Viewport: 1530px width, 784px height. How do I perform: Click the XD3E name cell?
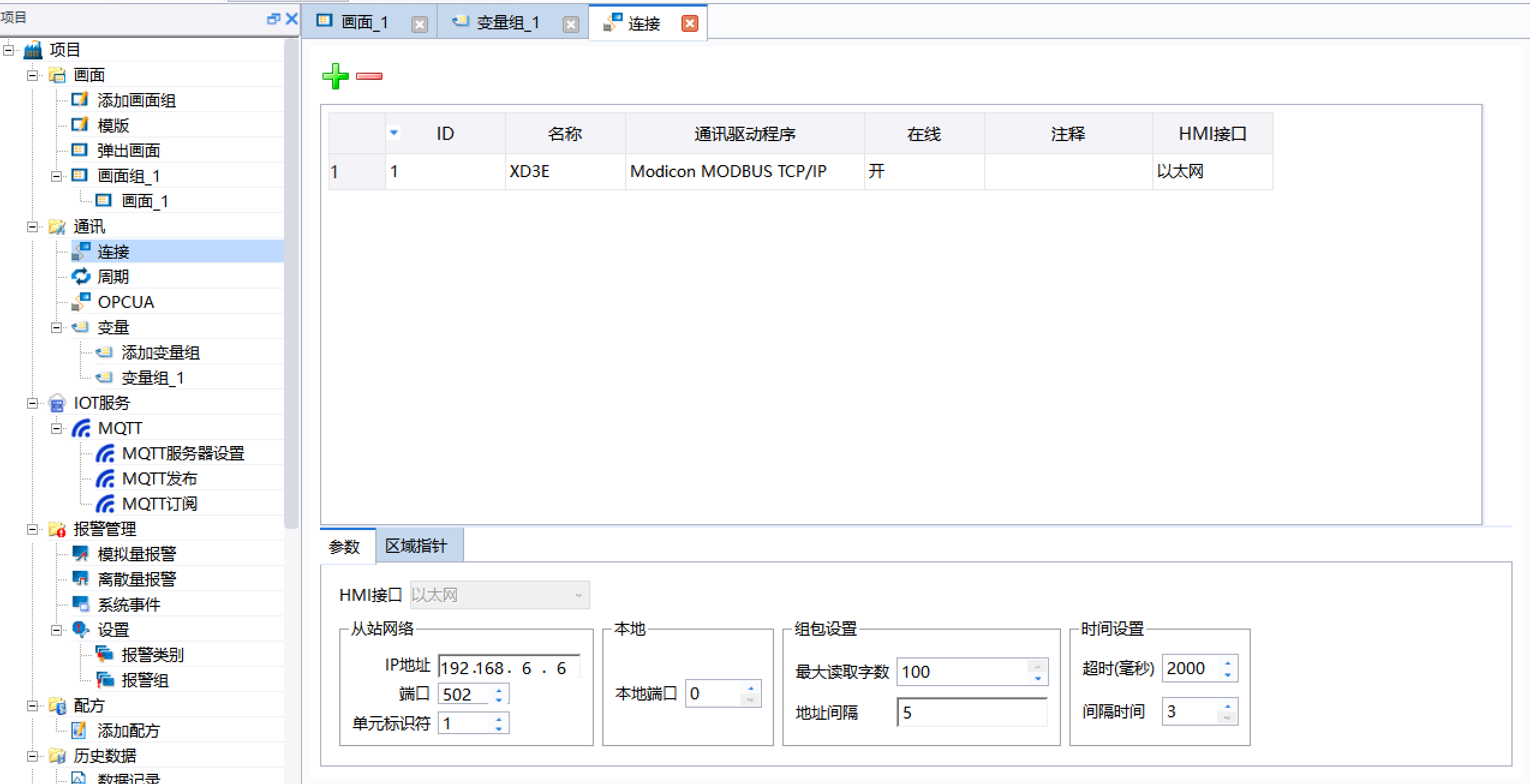[565, 172]
